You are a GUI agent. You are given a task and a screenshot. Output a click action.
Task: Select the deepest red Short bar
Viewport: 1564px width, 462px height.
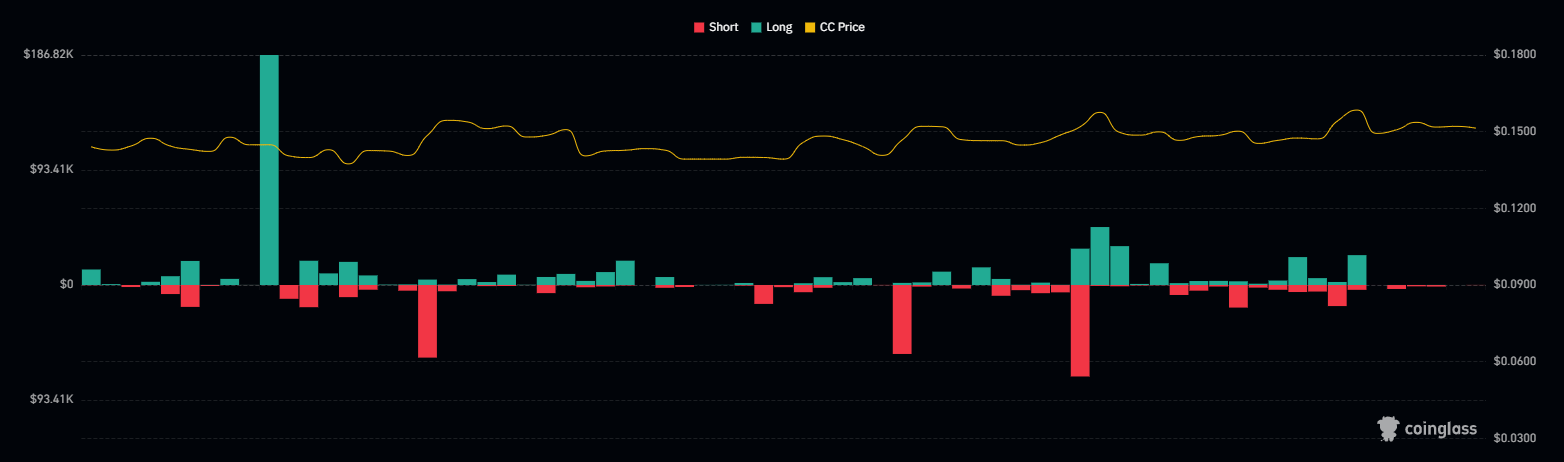click(x=1080, y=330)
